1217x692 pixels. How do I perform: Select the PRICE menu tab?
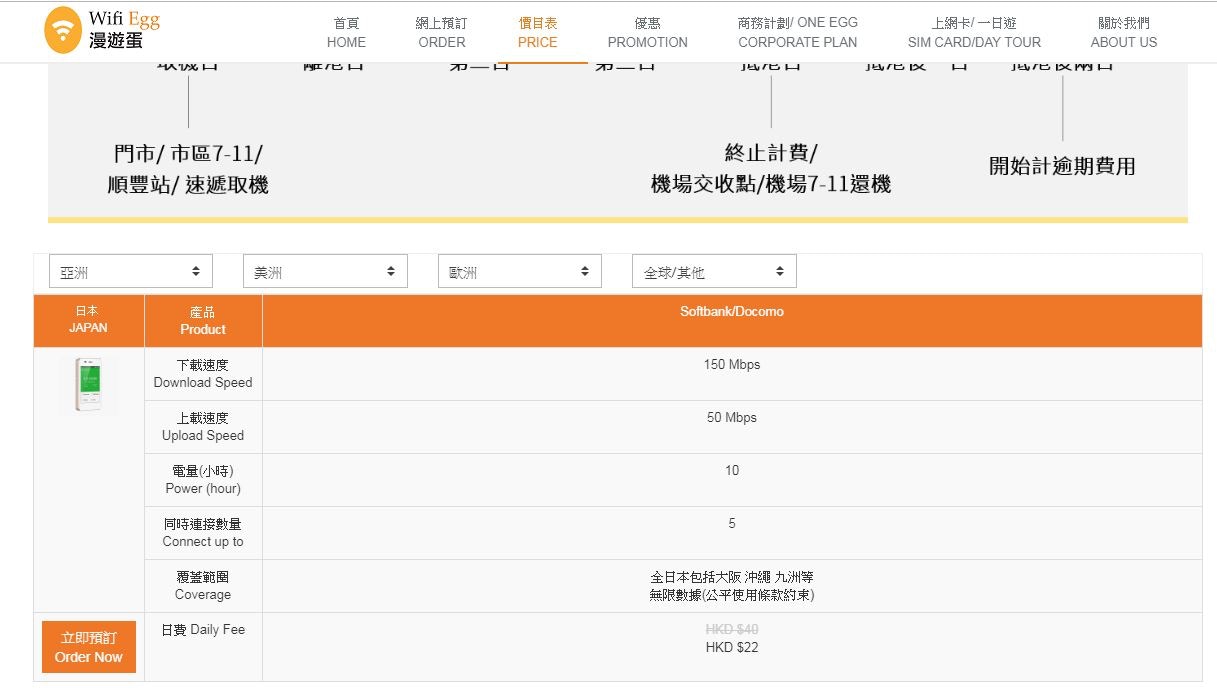(538, 32)
